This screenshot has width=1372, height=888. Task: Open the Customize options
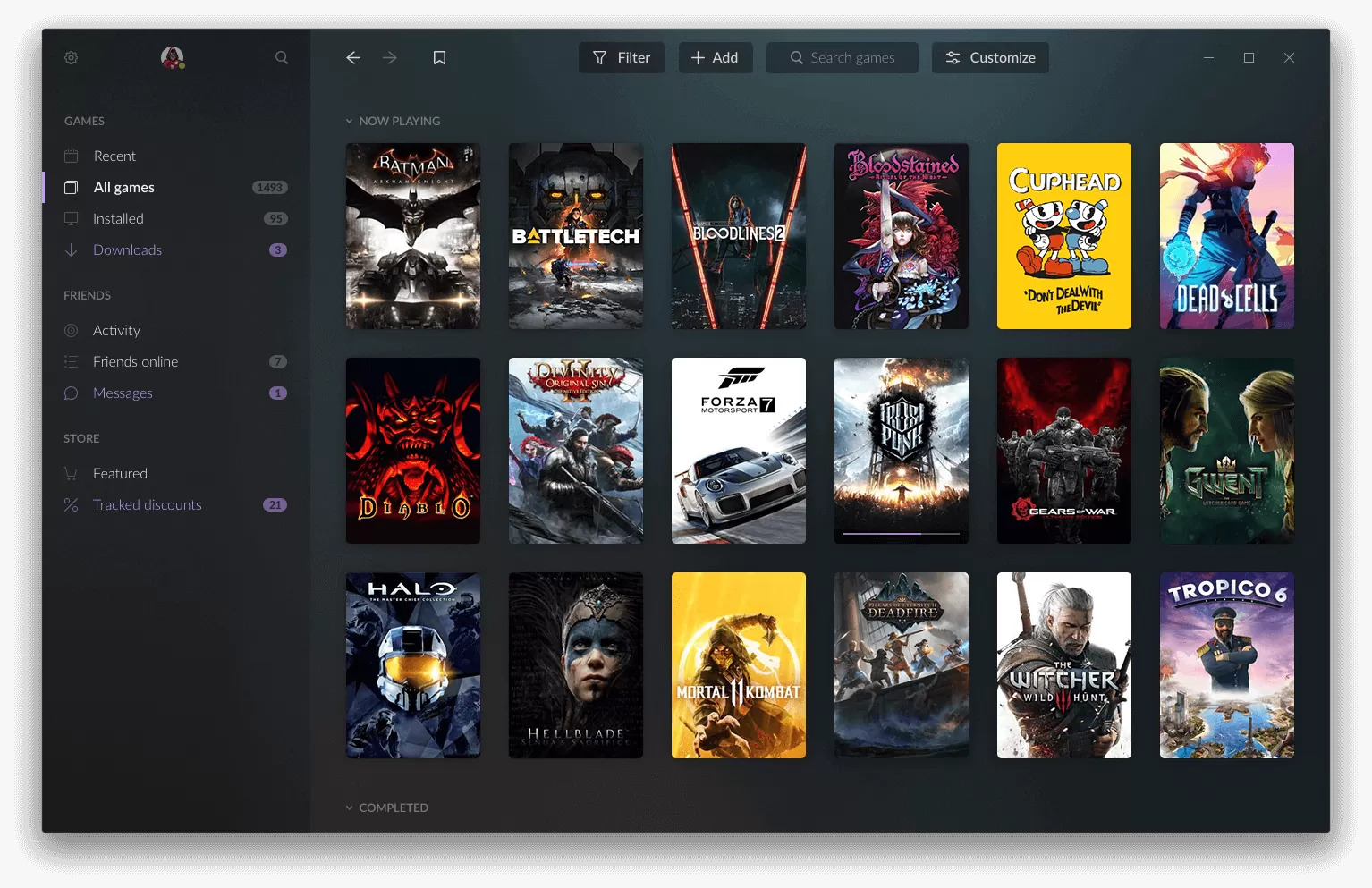click(x=990, y=57)
